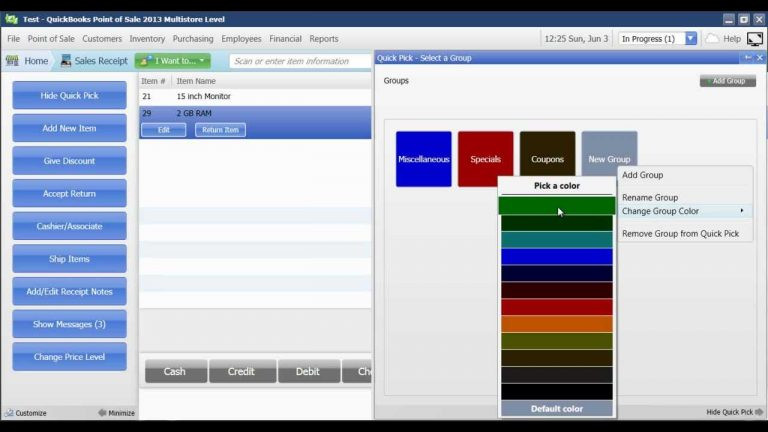Viewport: 768px width, 432px height.
Task: Click the Show Messages (3) button
Action: tap(70, 324)
